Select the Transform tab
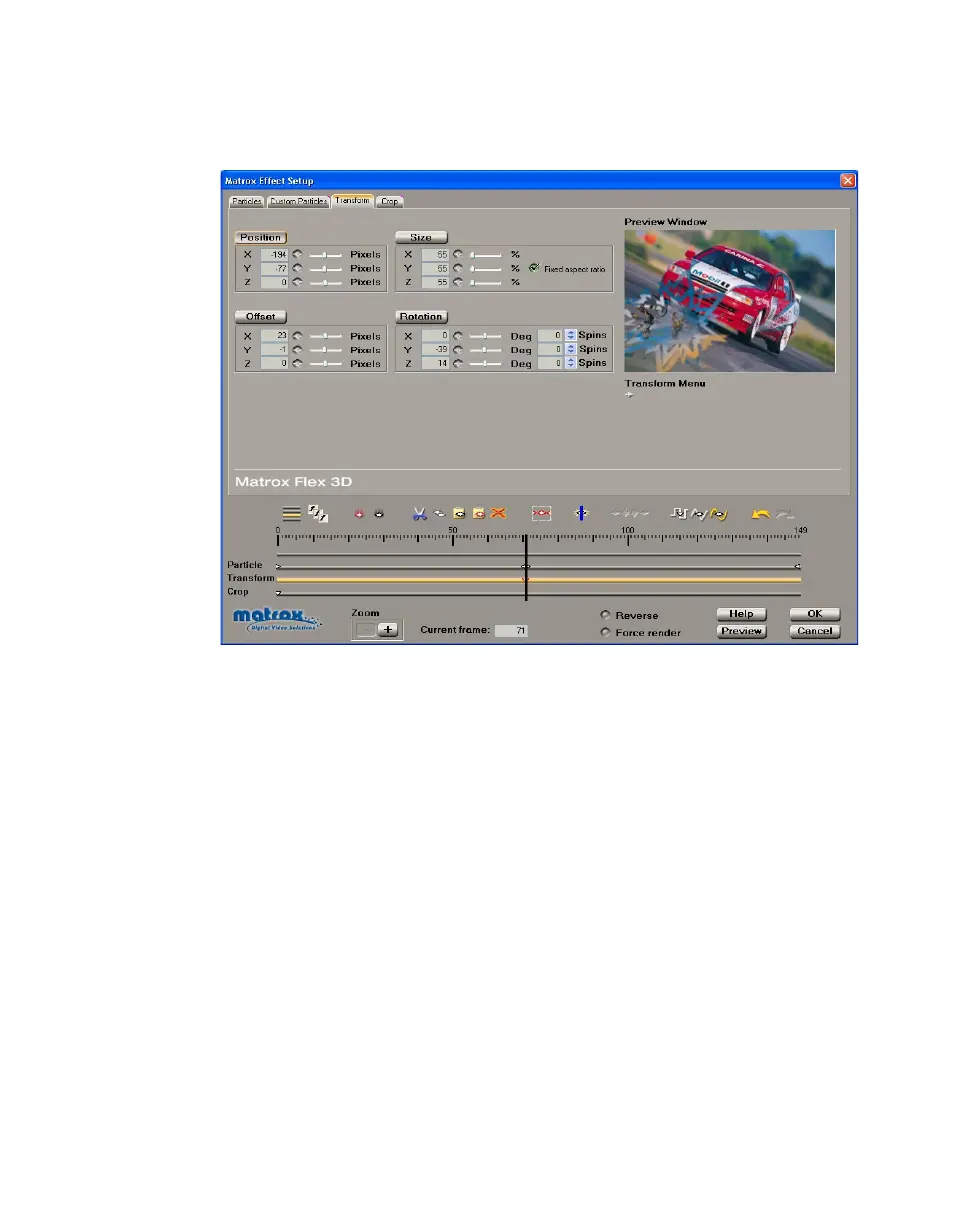Screen dimensions: 972x1224 [352, 201]
